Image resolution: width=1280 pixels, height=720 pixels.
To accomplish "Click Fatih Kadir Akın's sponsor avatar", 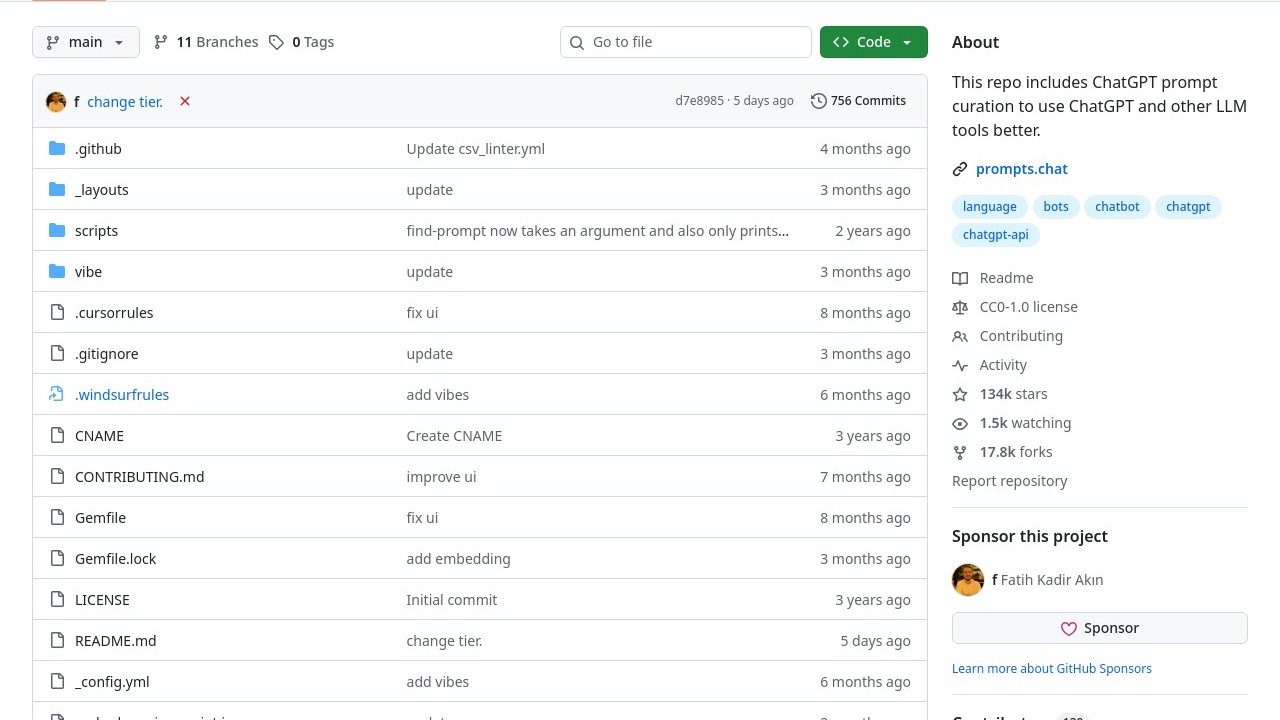I will click(x=968, y=580).
